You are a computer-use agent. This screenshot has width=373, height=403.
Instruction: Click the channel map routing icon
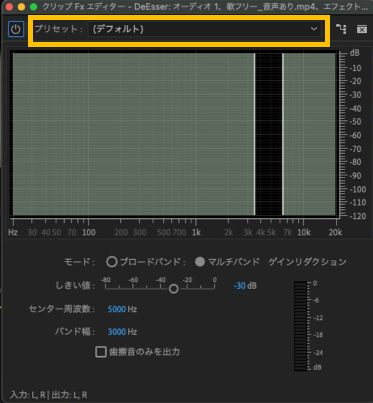pyautogui.click(x=341, y=29)
